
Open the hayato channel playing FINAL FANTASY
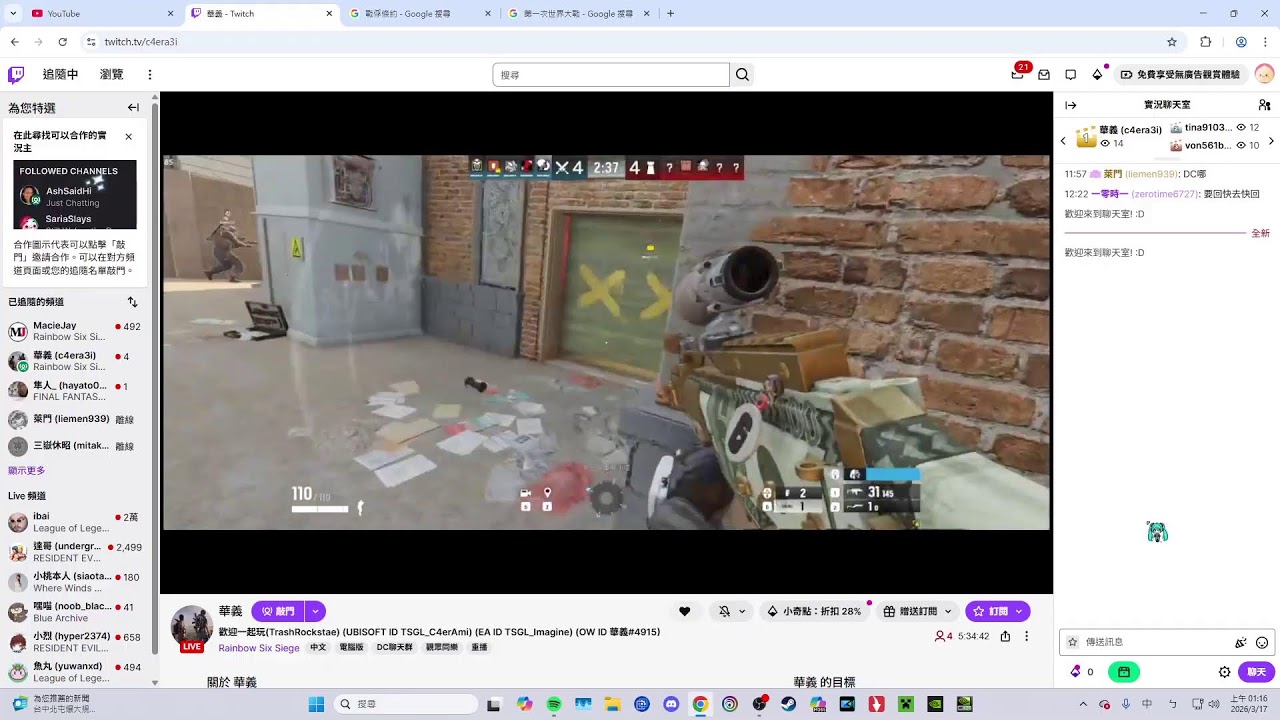77,391
